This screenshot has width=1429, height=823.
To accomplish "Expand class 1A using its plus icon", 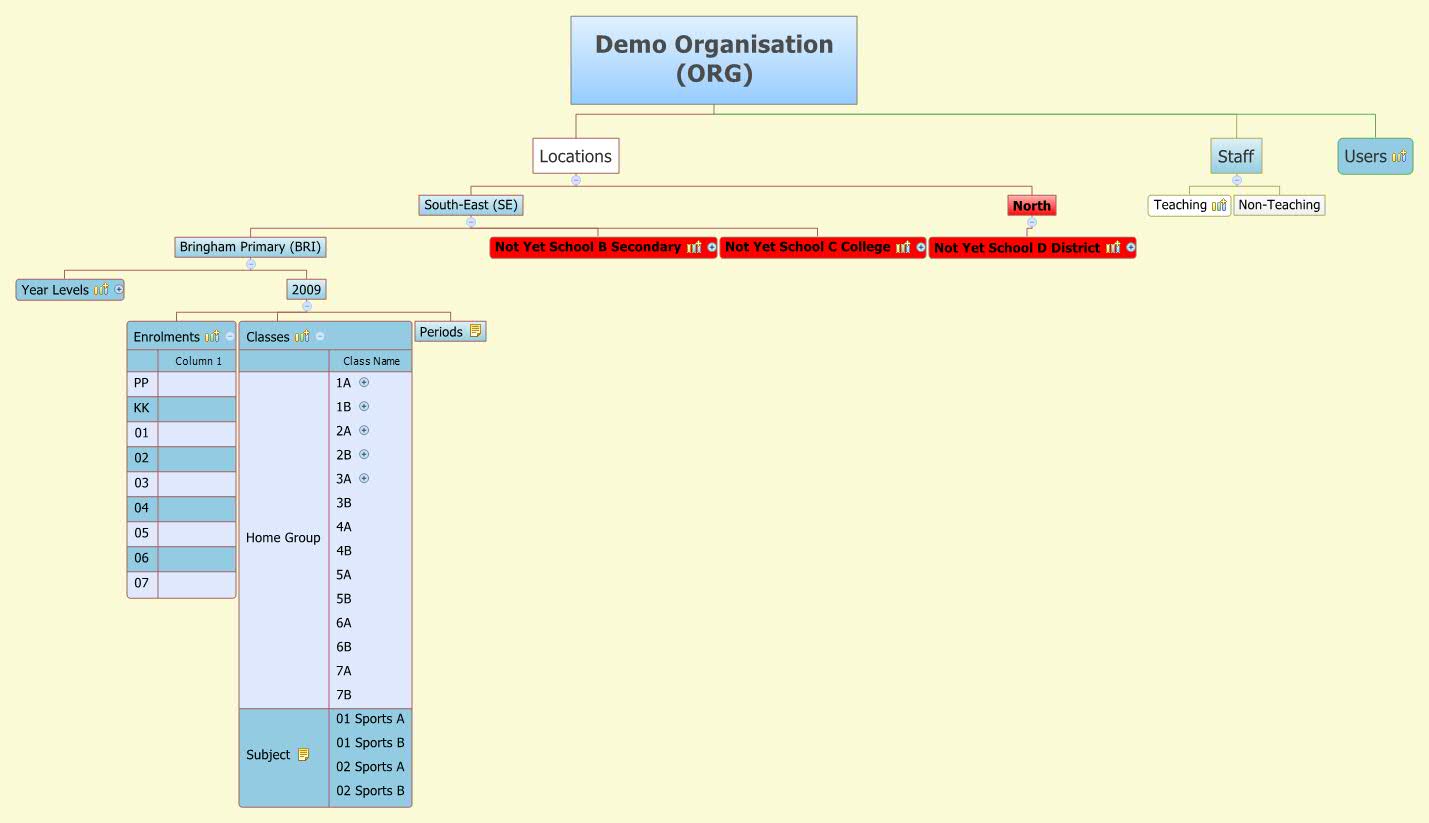I will 363,383.
